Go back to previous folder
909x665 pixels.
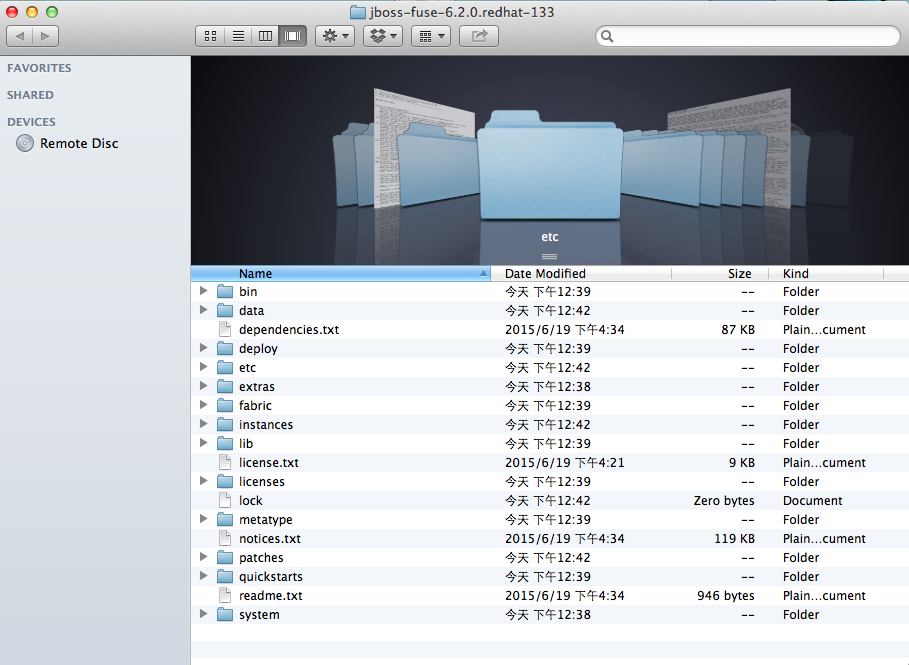point(19,36)
